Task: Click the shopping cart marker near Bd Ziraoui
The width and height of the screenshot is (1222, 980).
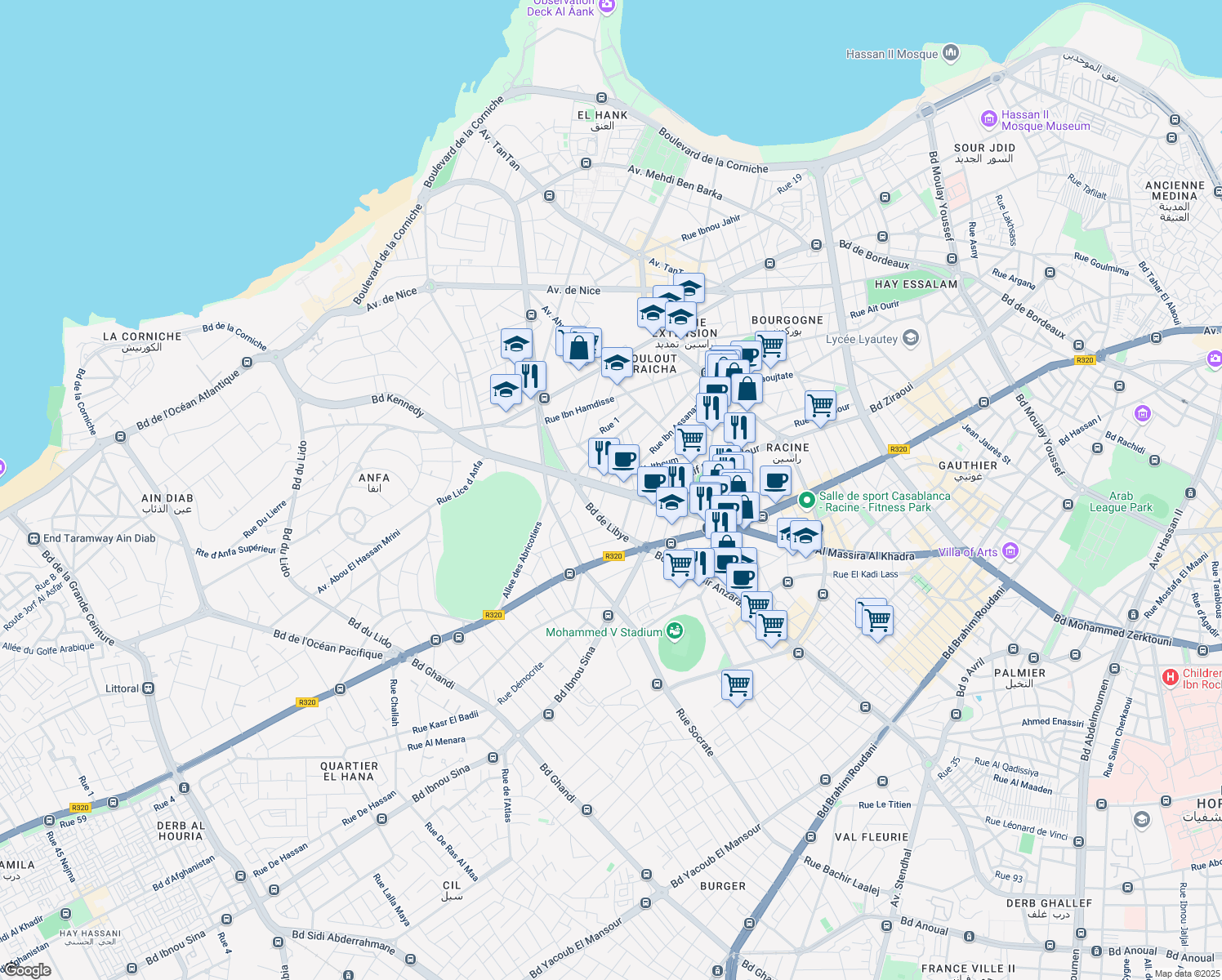Action: [x=820, y=406]
